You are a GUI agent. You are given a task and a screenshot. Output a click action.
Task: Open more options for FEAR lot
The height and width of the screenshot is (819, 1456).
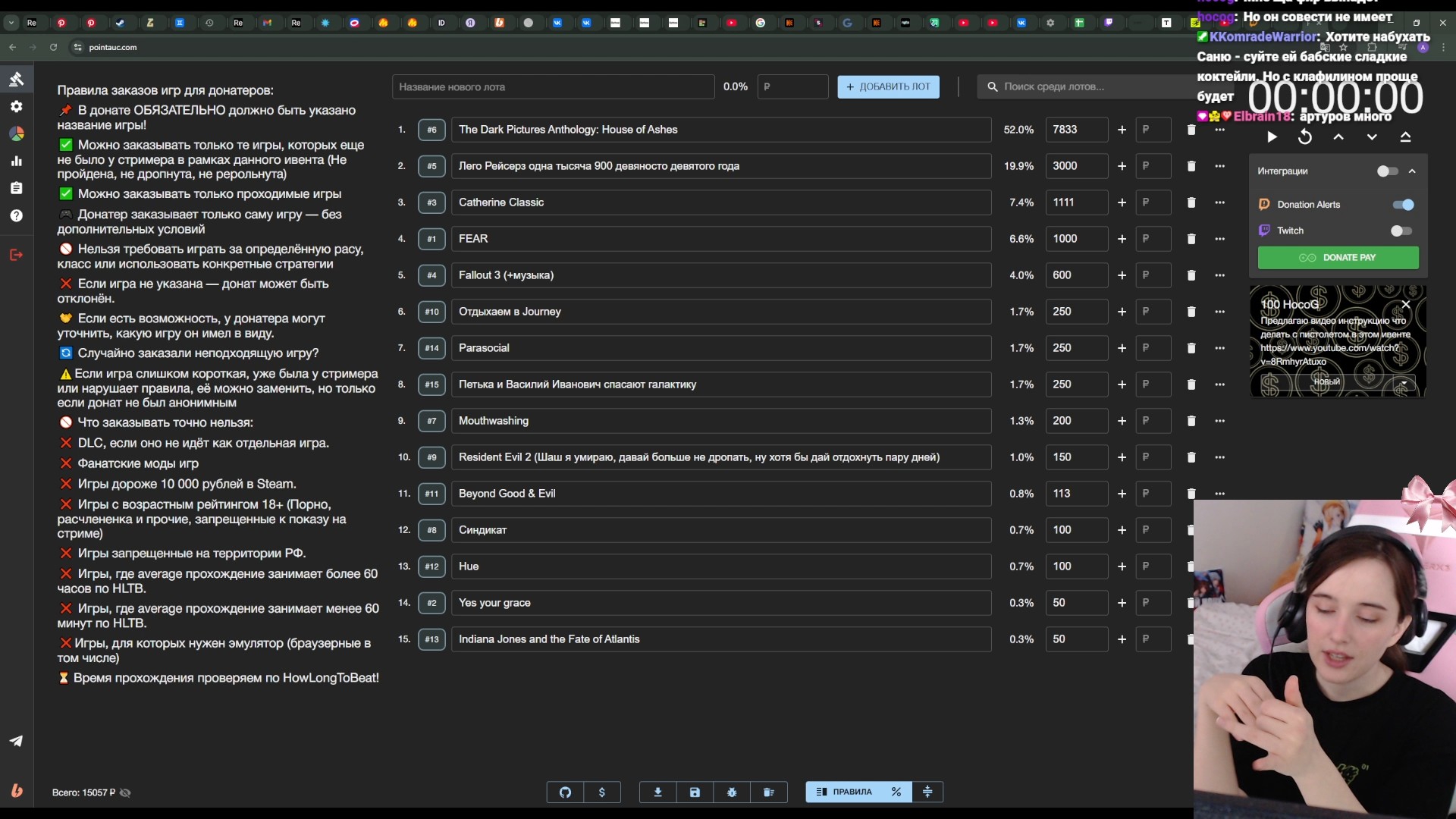1219,239
